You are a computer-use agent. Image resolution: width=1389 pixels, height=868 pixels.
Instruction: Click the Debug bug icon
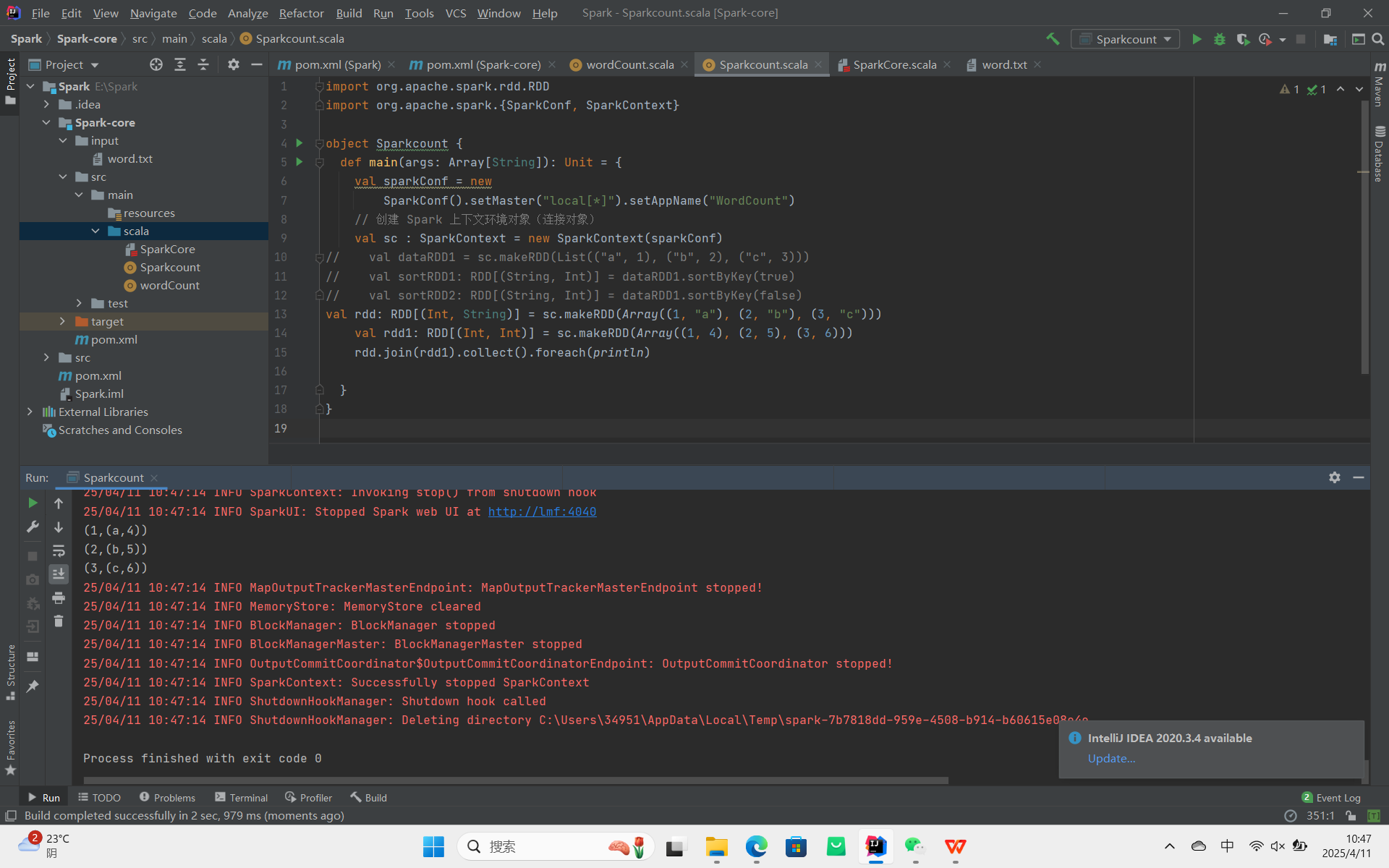pos(1220,39)
